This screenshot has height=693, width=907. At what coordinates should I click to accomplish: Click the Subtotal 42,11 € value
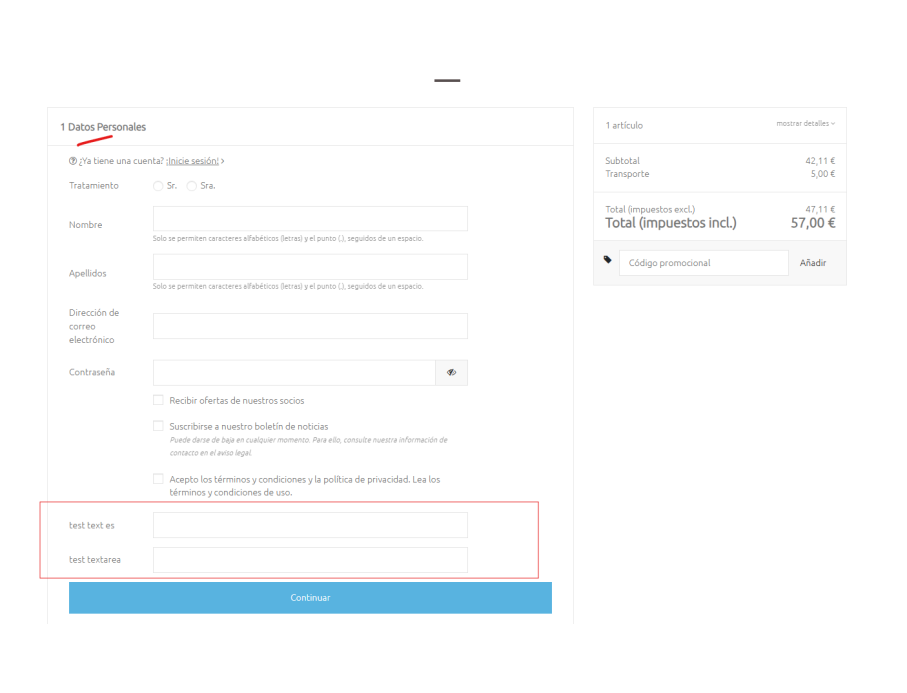coord(820,161)
